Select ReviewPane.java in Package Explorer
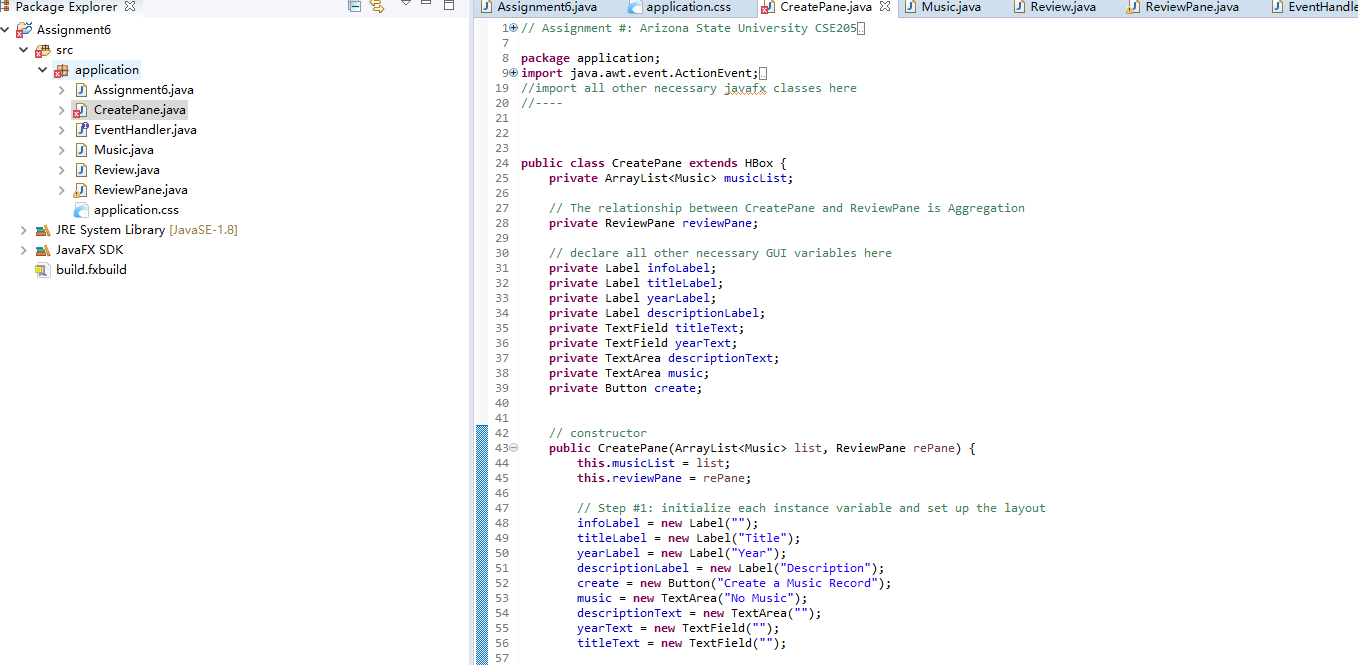Image resolution: width=1358 pixels, height=665 pixels. (141, 190)
